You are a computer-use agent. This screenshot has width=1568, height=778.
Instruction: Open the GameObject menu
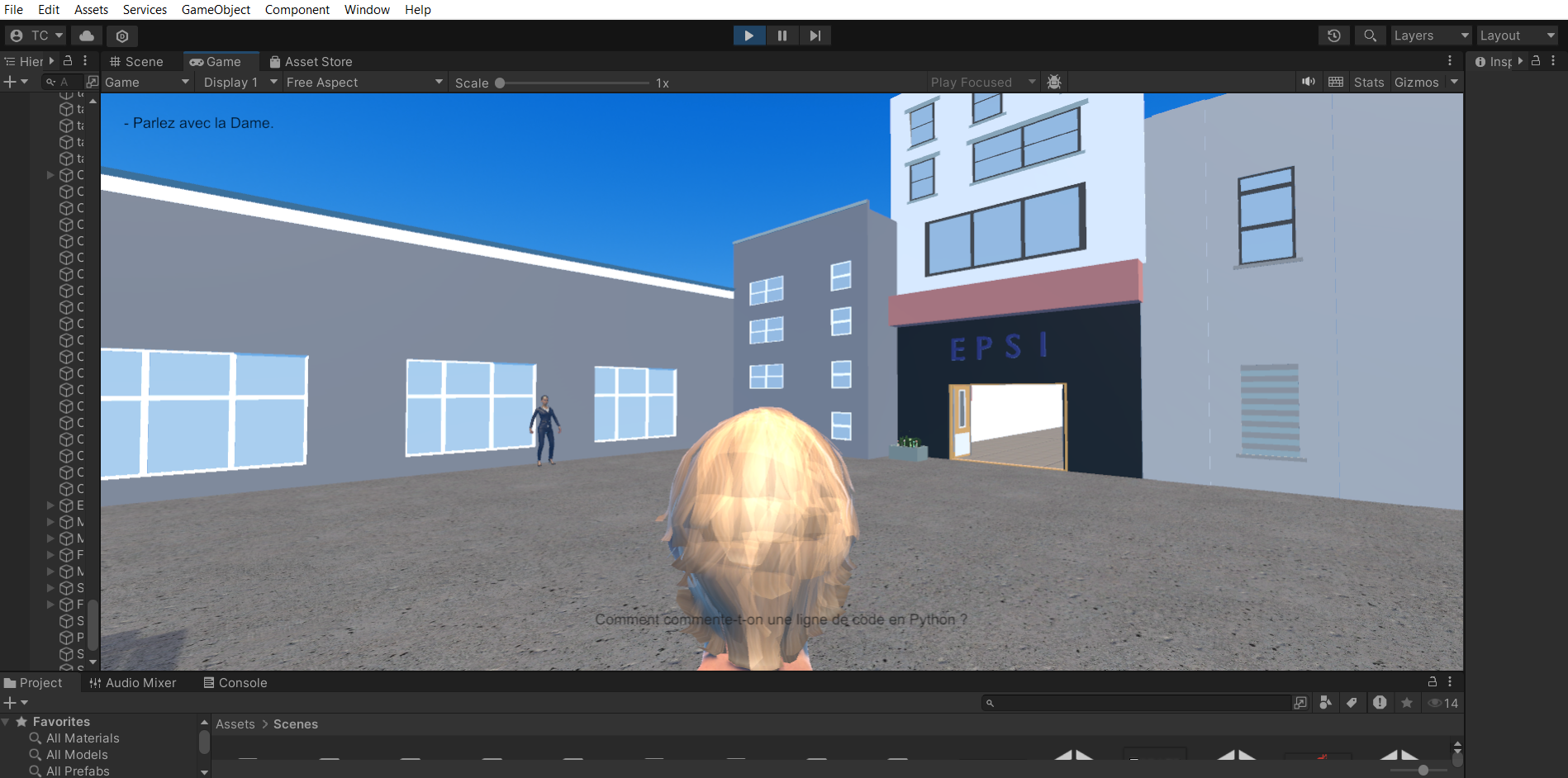coord(216,10)
